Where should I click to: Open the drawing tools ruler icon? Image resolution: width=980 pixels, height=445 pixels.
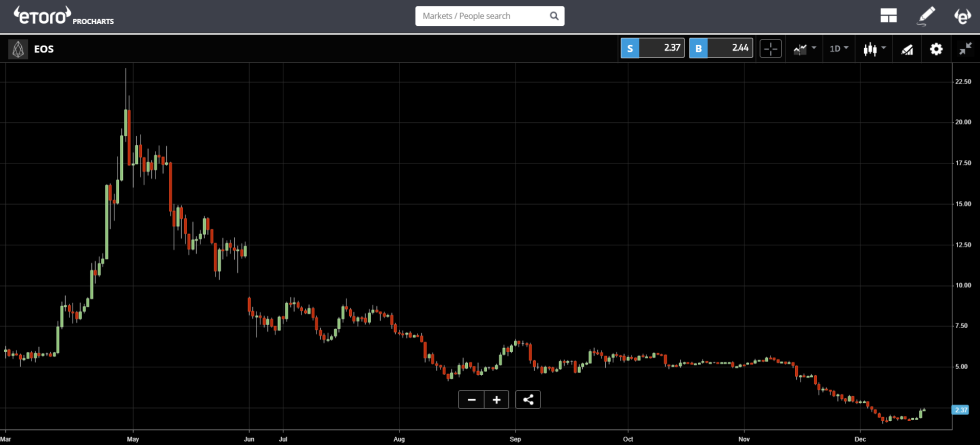(907, 49)
